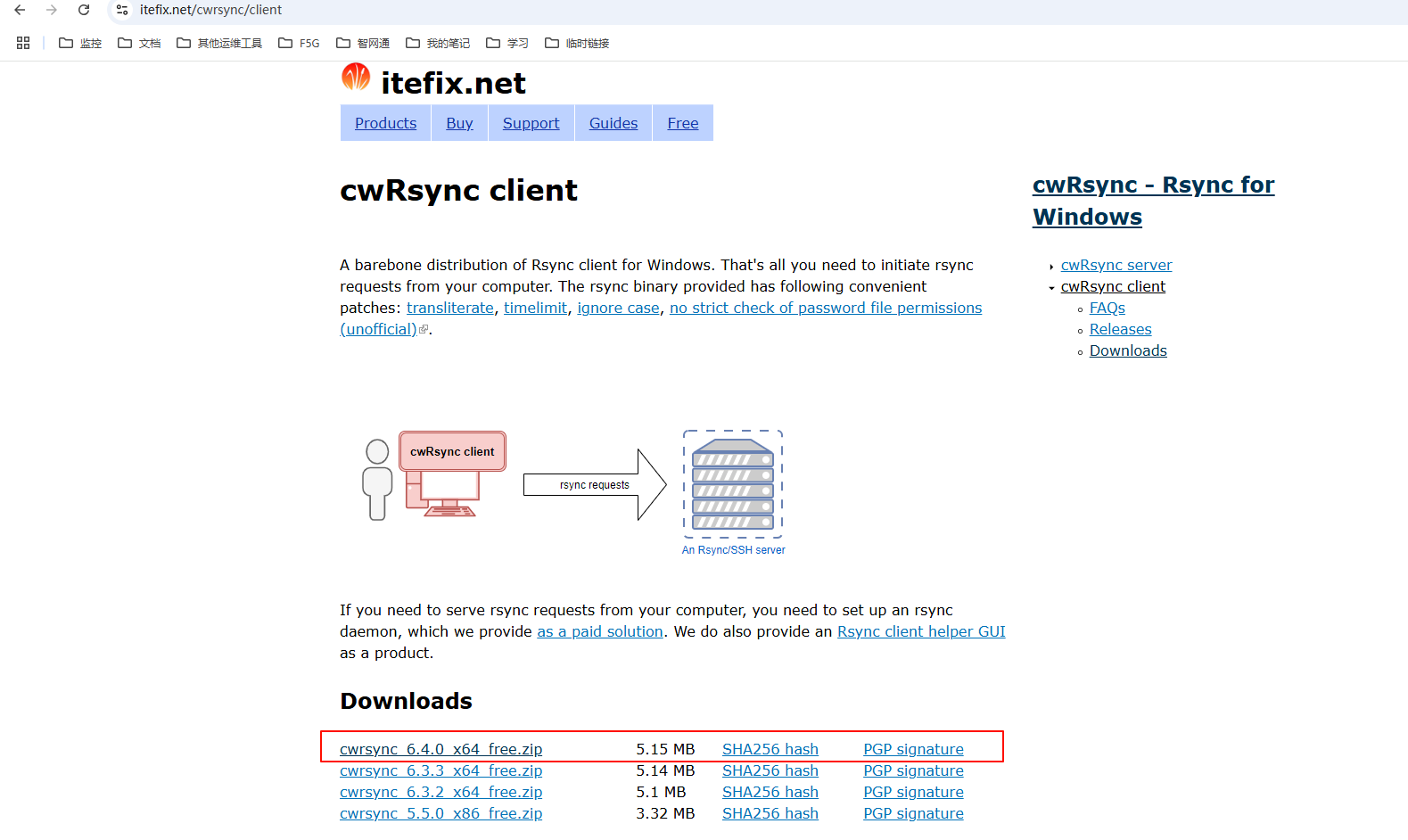The image size is (1408, 840).
Task: Open the 监控 bookmark folder
Action: tap(80, 43)
